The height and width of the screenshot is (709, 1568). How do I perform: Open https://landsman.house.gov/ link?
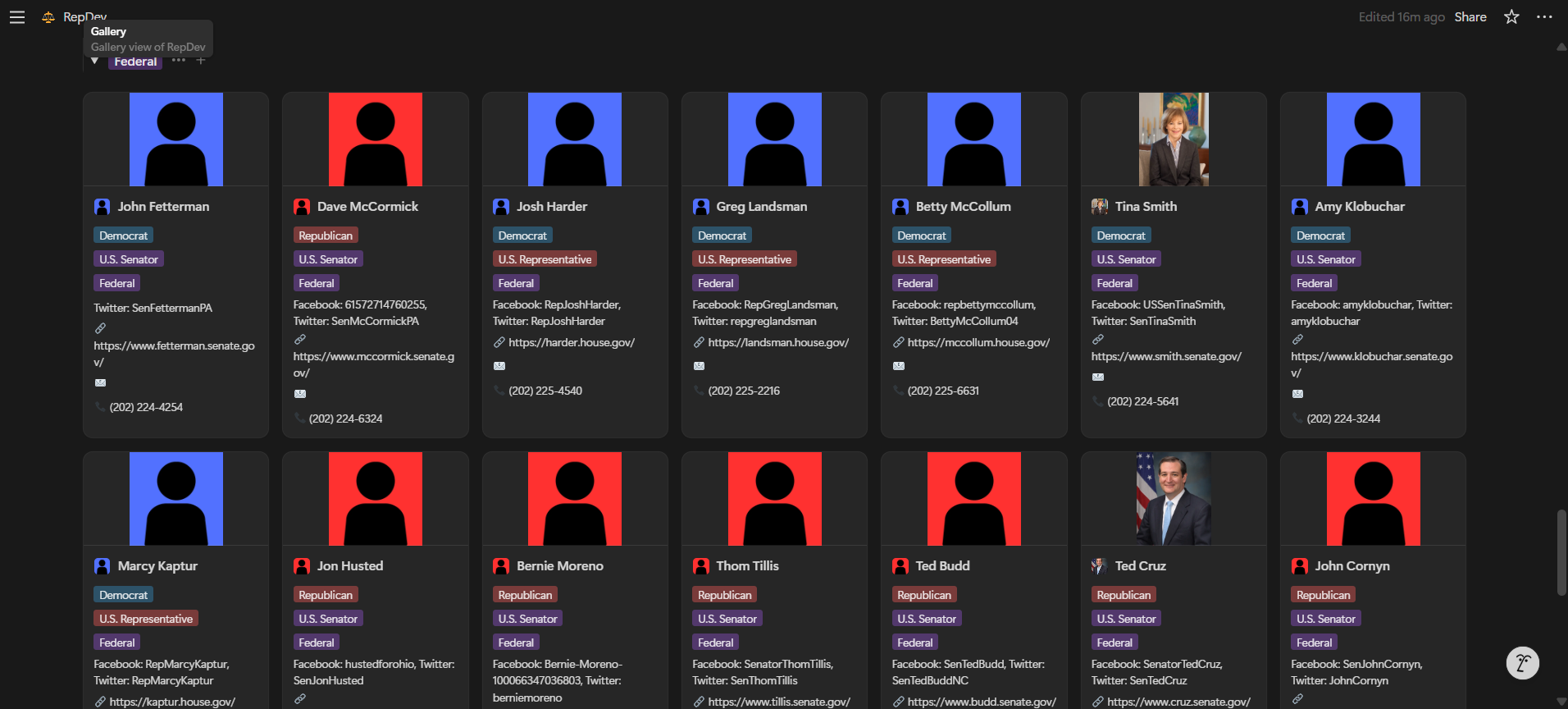pos(778,342)
